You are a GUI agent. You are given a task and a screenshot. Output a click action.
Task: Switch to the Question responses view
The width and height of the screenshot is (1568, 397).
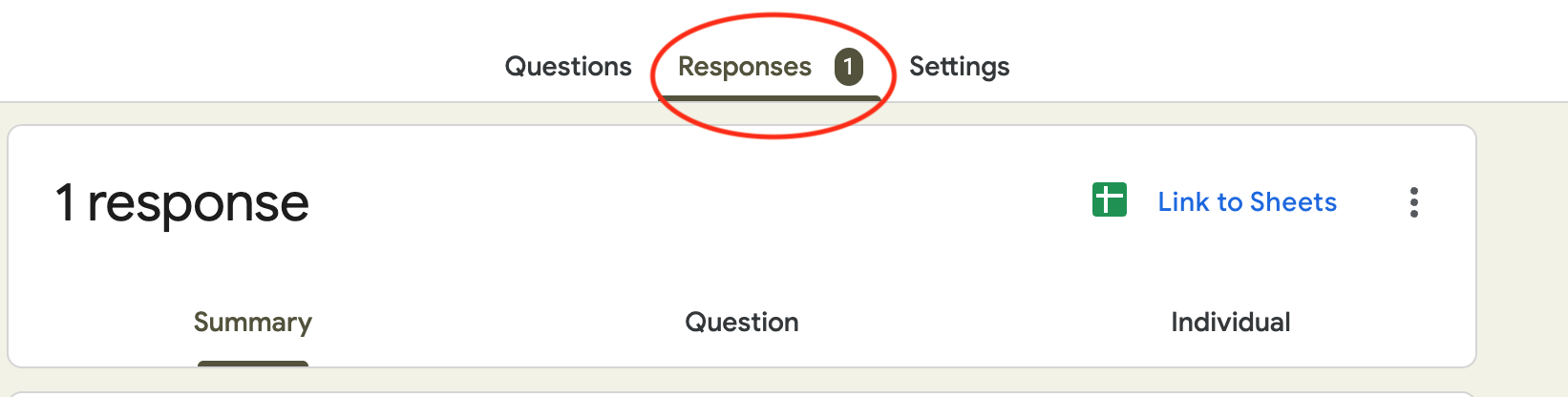(x=742, y=323)
